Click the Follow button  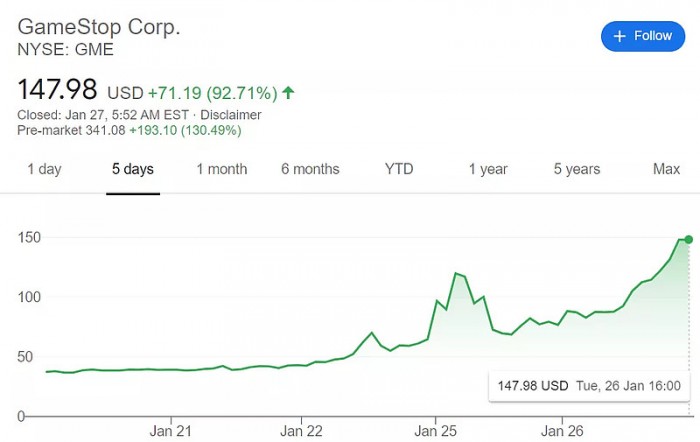pos(643,36)
